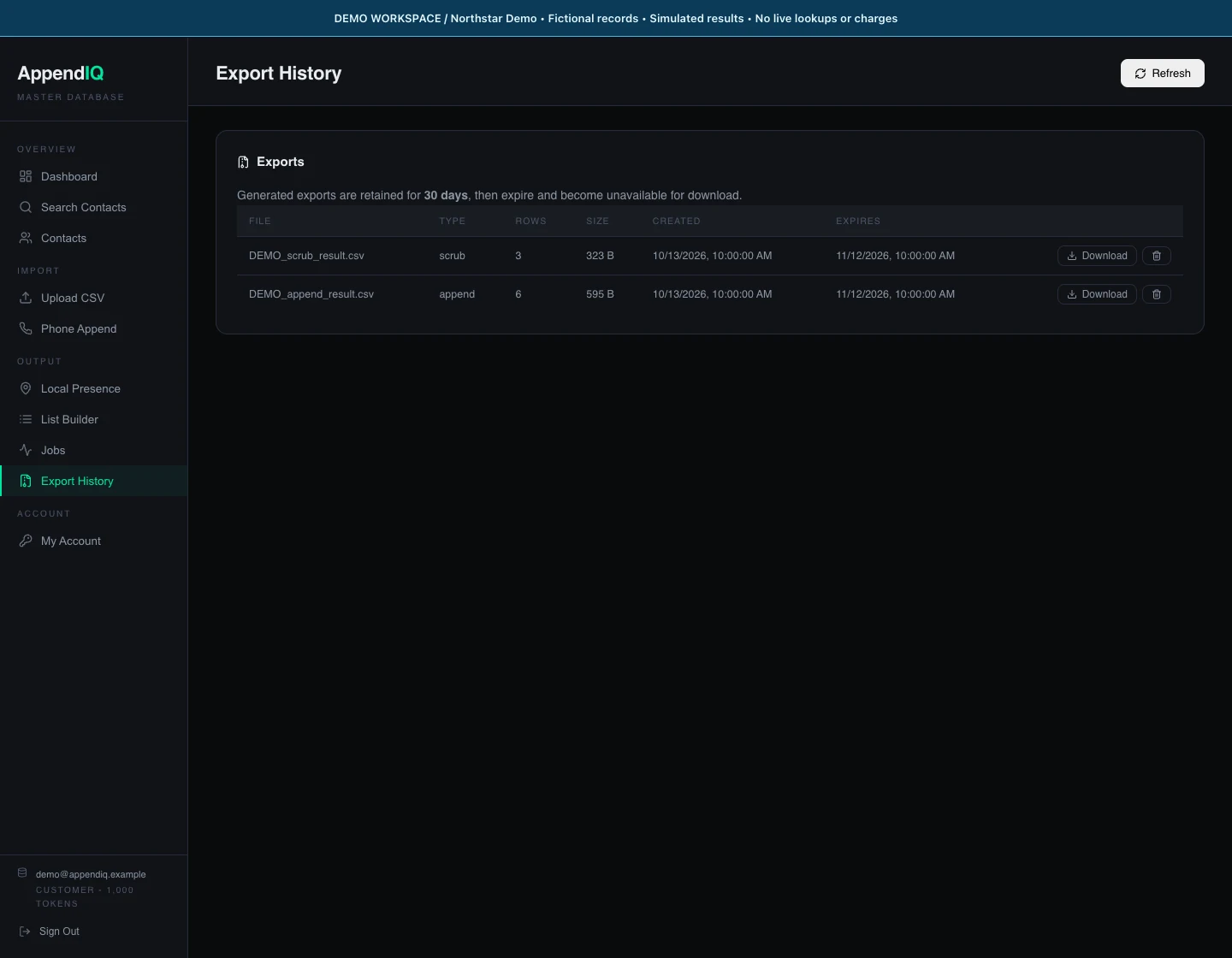Click the Jobs activity pulse icon
This screenshot has height=958, width=1232.
26,450
